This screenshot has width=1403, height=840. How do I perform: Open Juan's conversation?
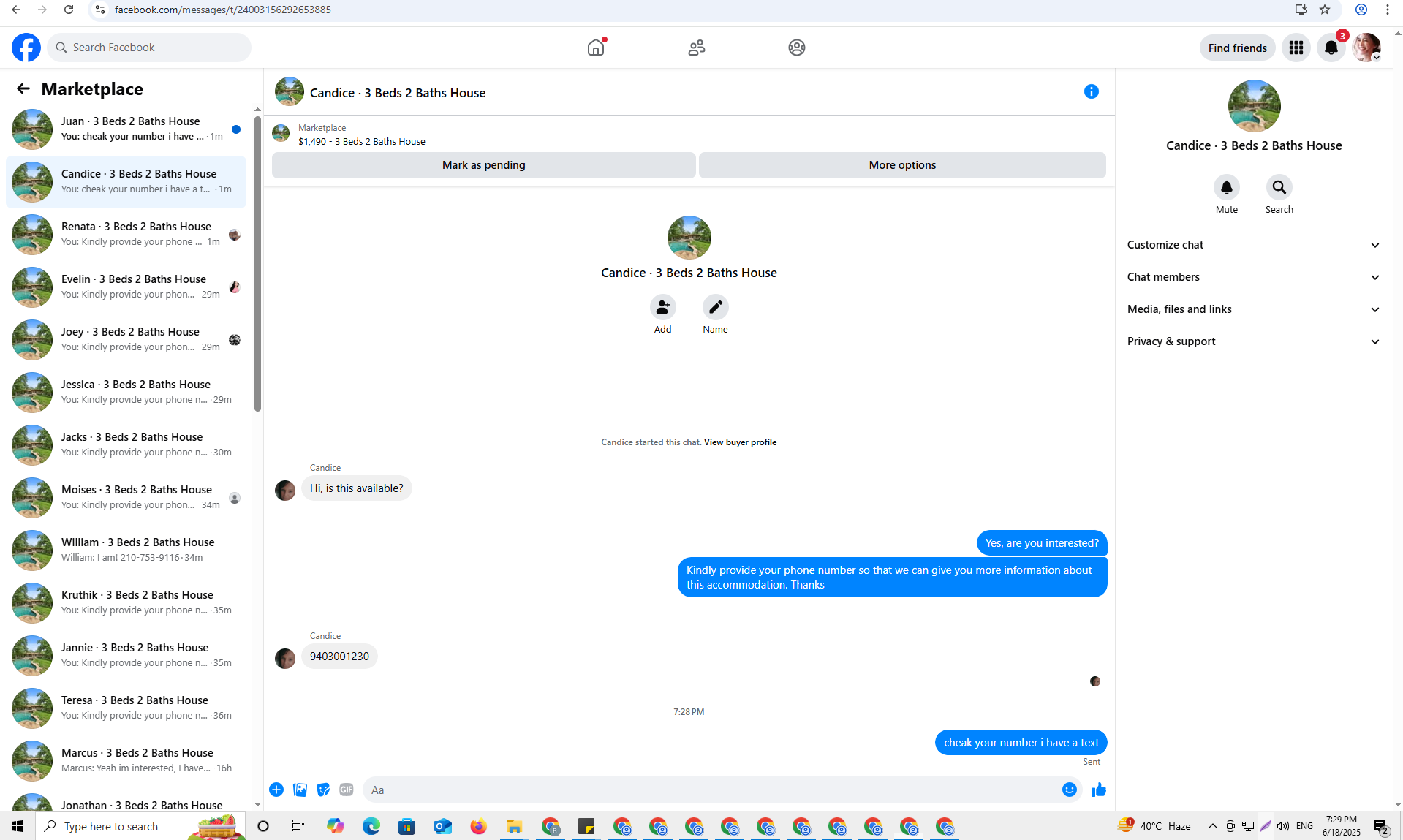[x=126, y=129]
